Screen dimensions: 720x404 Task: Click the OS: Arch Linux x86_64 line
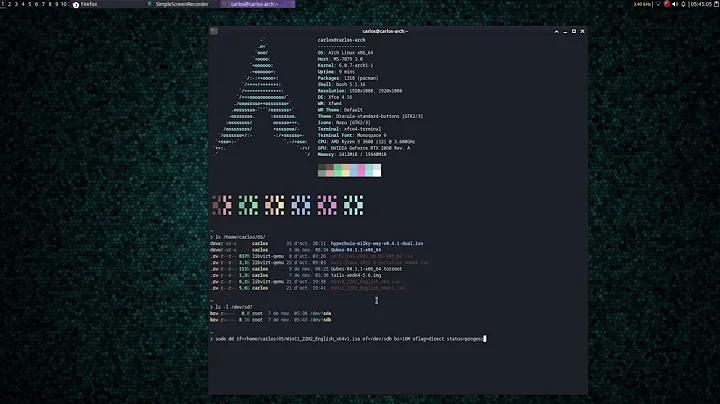(x=345, y=53)
